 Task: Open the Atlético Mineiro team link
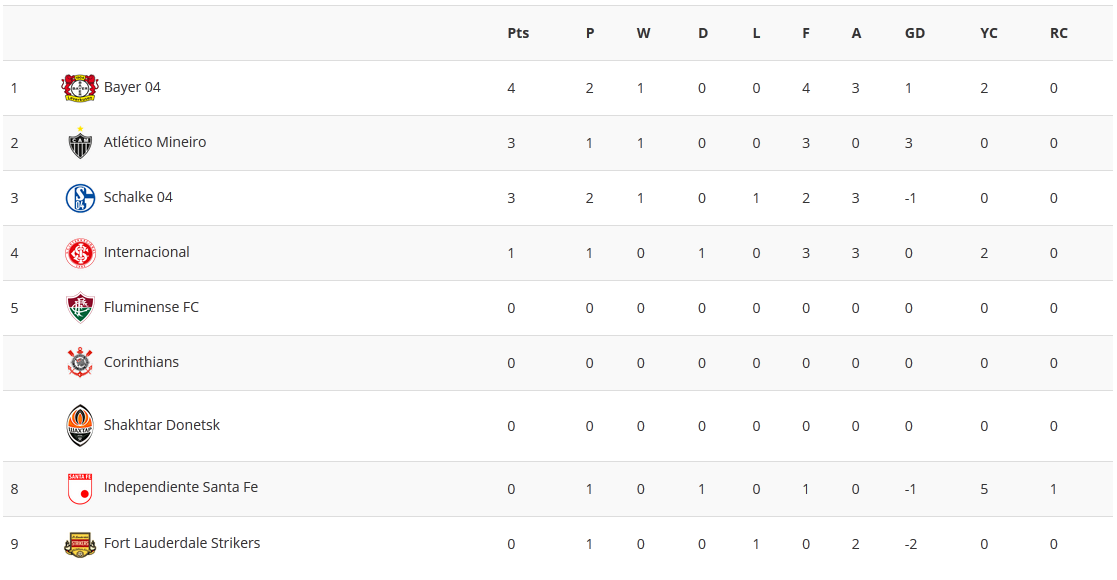click(x=155, y=142)
